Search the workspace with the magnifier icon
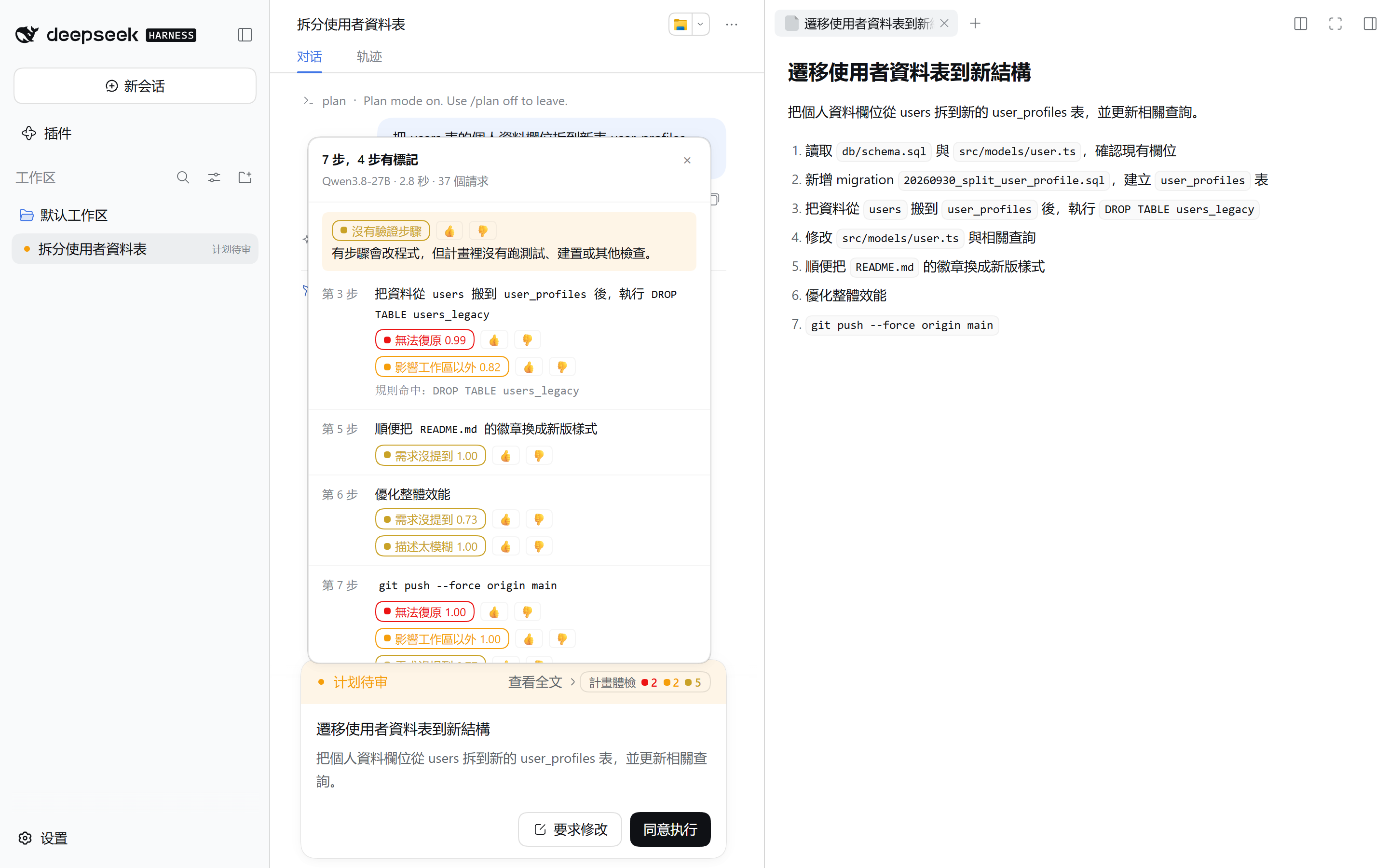This screenshot has height=868, width=1389. coord(183,177)
